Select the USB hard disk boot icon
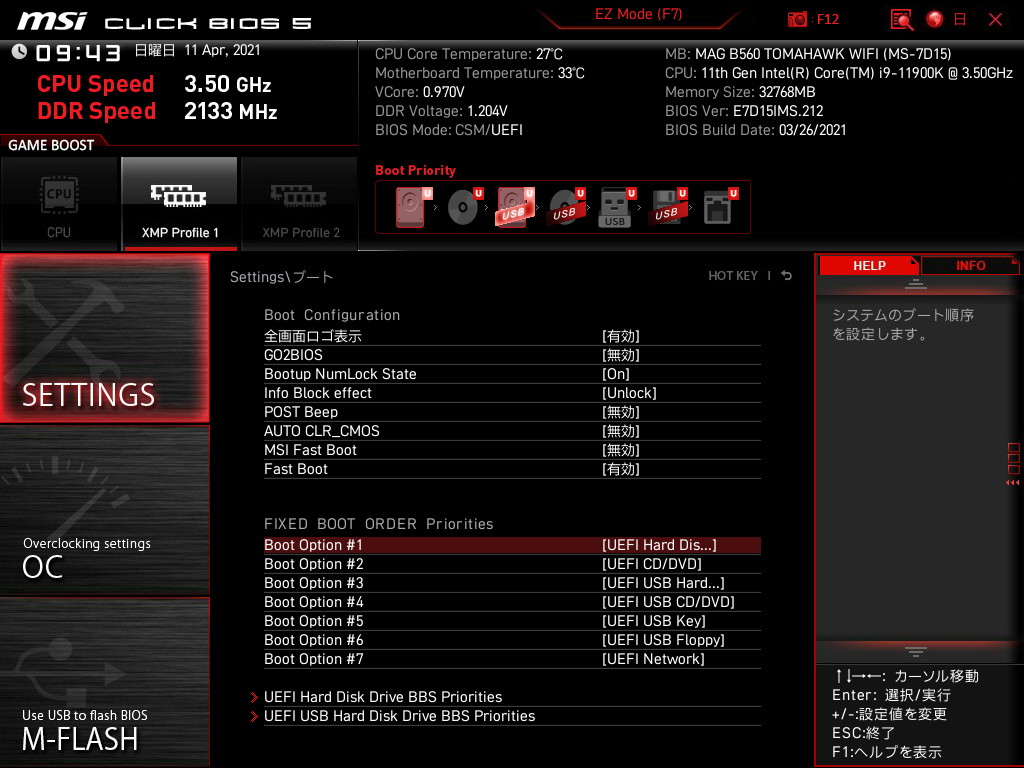This screenshot has height=768, width=1024. click(x=515, y=207)
